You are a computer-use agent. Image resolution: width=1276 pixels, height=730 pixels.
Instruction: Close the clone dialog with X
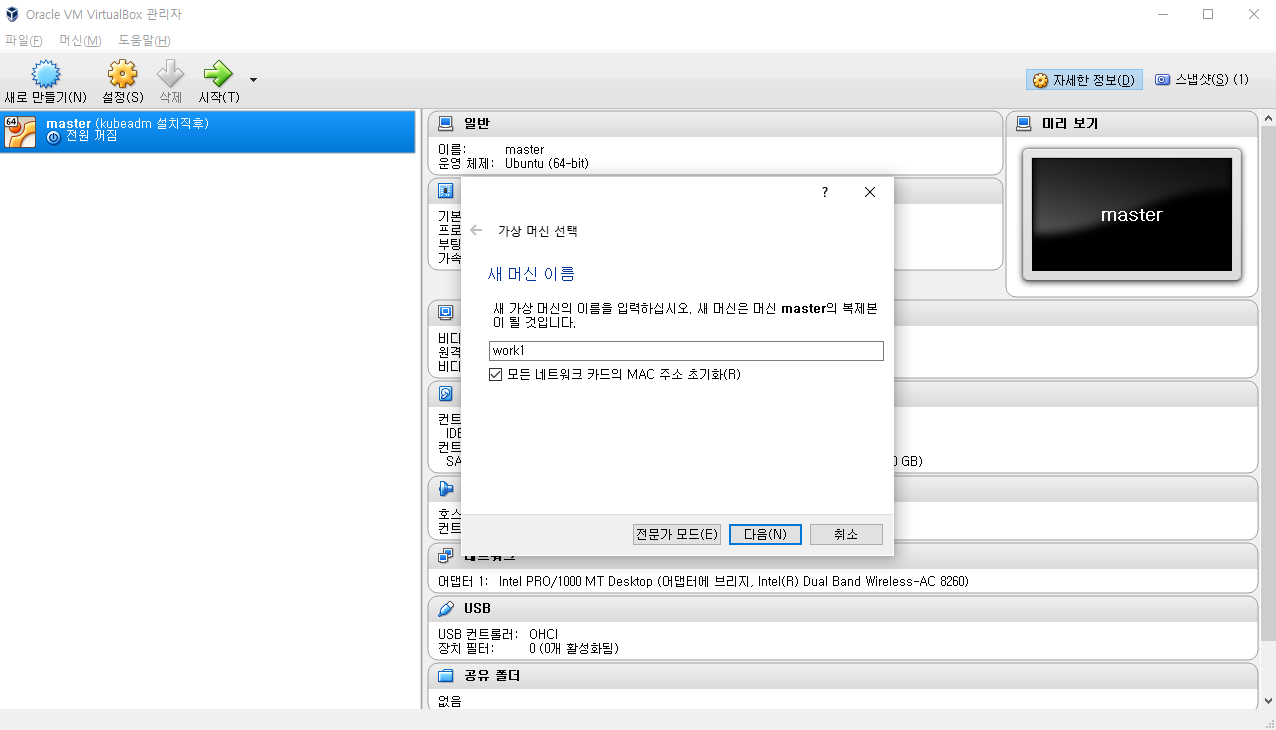(870, 192)
